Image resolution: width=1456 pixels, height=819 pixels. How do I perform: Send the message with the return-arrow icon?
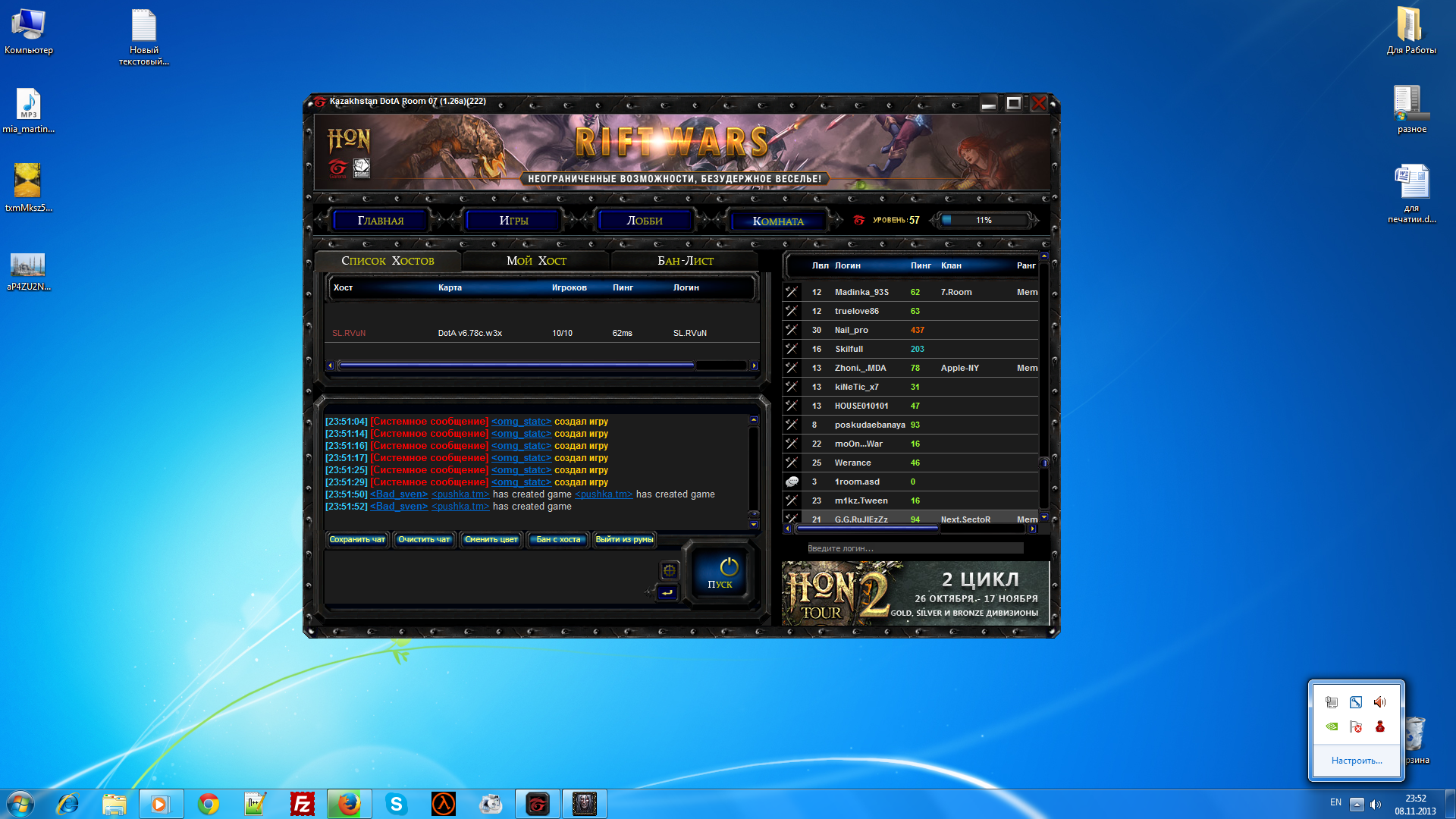[667, 593]
